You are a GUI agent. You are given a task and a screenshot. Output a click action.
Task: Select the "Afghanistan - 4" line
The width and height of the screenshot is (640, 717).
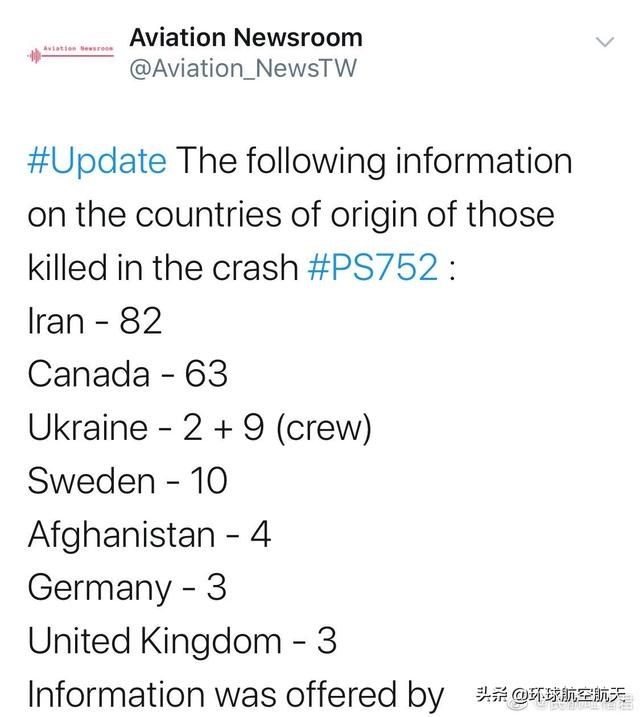coord(149,535)
